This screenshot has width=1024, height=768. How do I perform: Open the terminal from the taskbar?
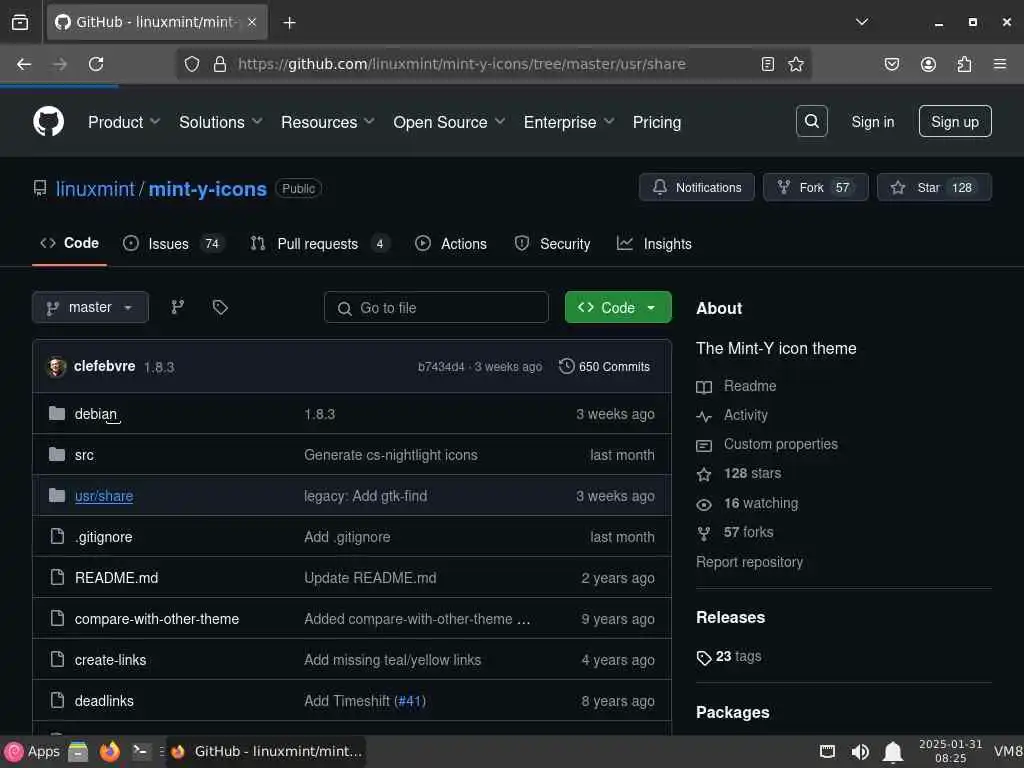[x=140, y=752]
